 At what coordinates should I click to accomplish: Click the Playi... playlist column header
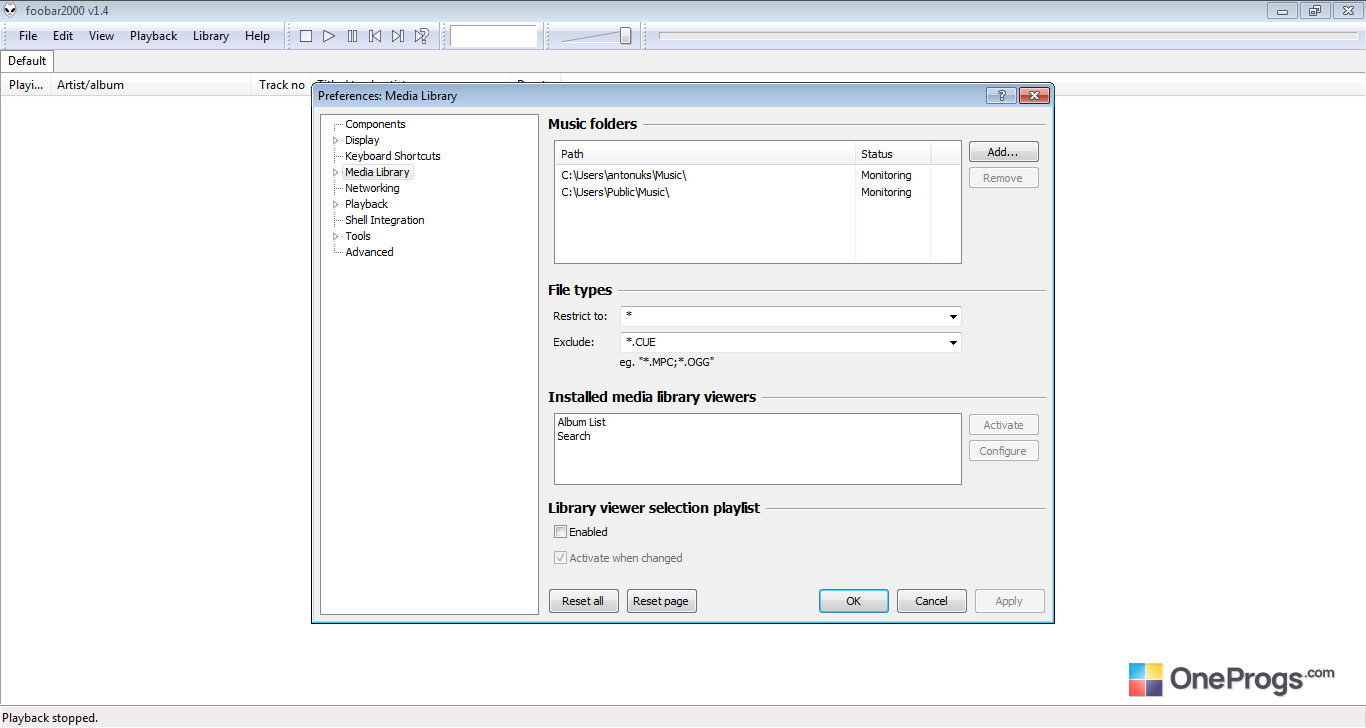(25, 85)
